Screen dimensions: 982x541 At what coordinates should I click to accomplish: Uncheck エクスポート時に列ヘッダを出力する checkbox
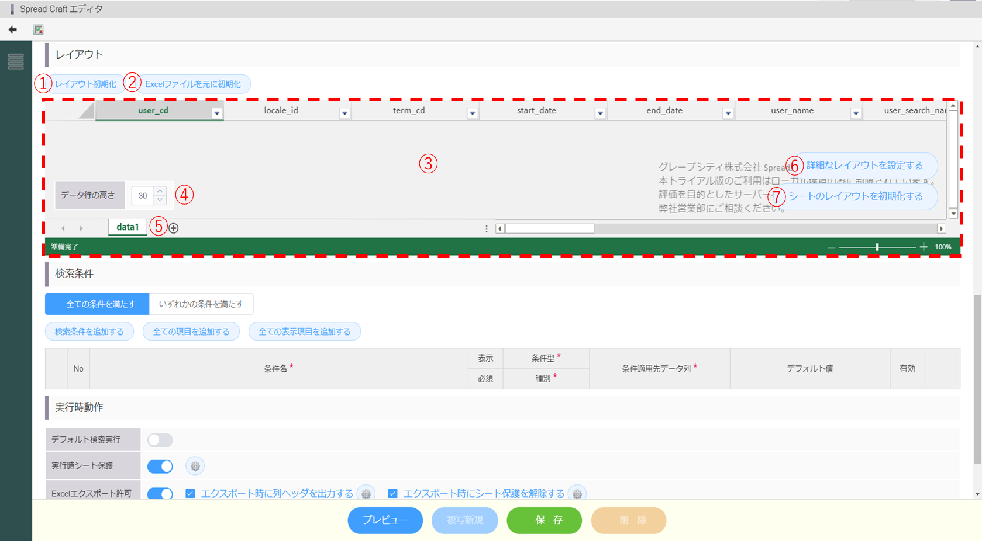[191, 493]
